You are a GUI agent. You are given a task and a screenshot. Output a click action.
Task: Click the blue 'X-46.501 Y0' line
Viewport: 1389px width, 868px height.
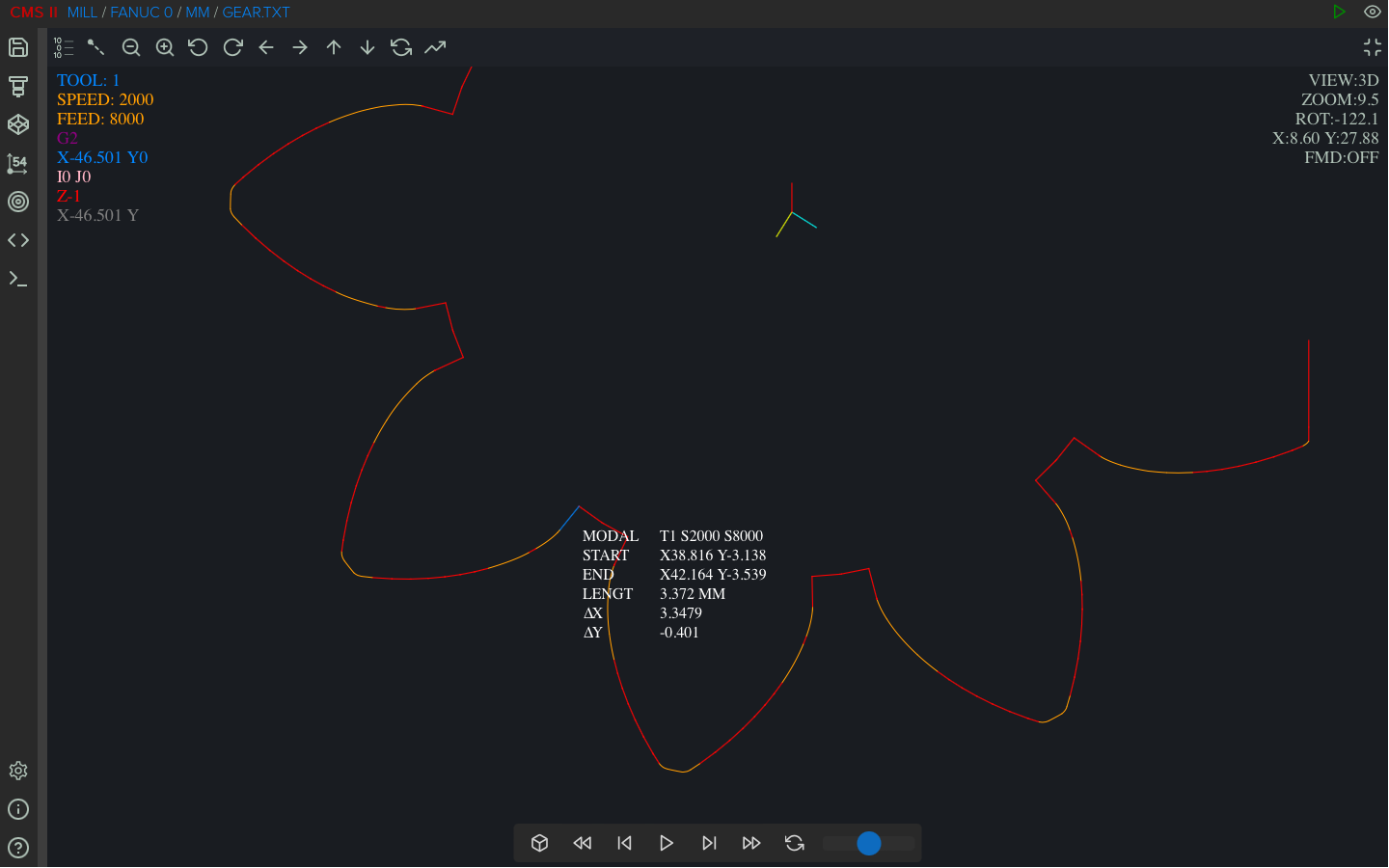[x=102, y=157]
